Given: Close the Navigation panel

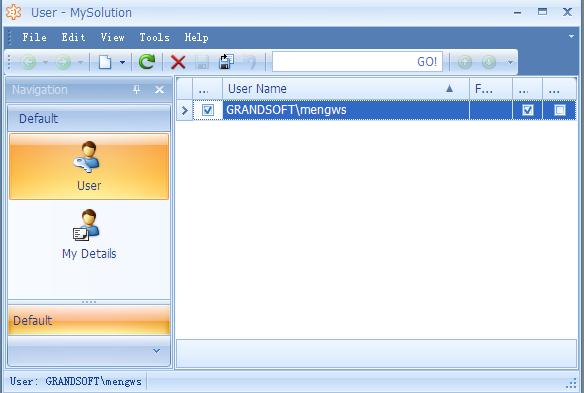Looking at the screenshot, I should [x=159, y=90].
